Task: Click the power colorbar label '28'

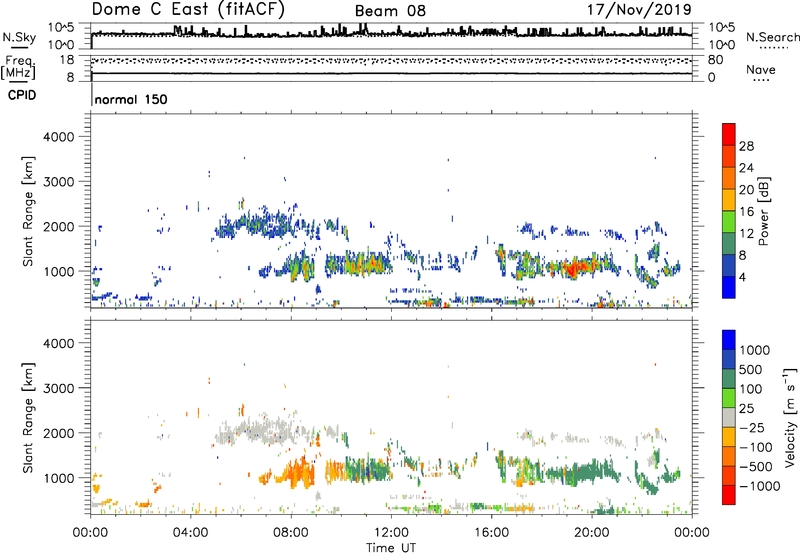Action: pyautogui.click(x=746, y=146)
